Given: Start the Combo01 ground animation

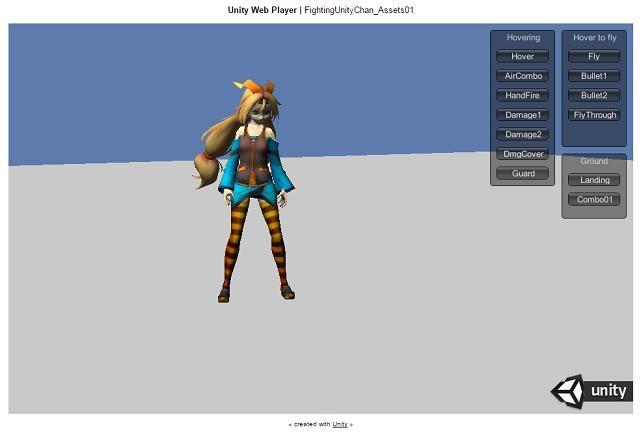Looking at the screenshot, I should pyautogui.click(x=594, y=200).
